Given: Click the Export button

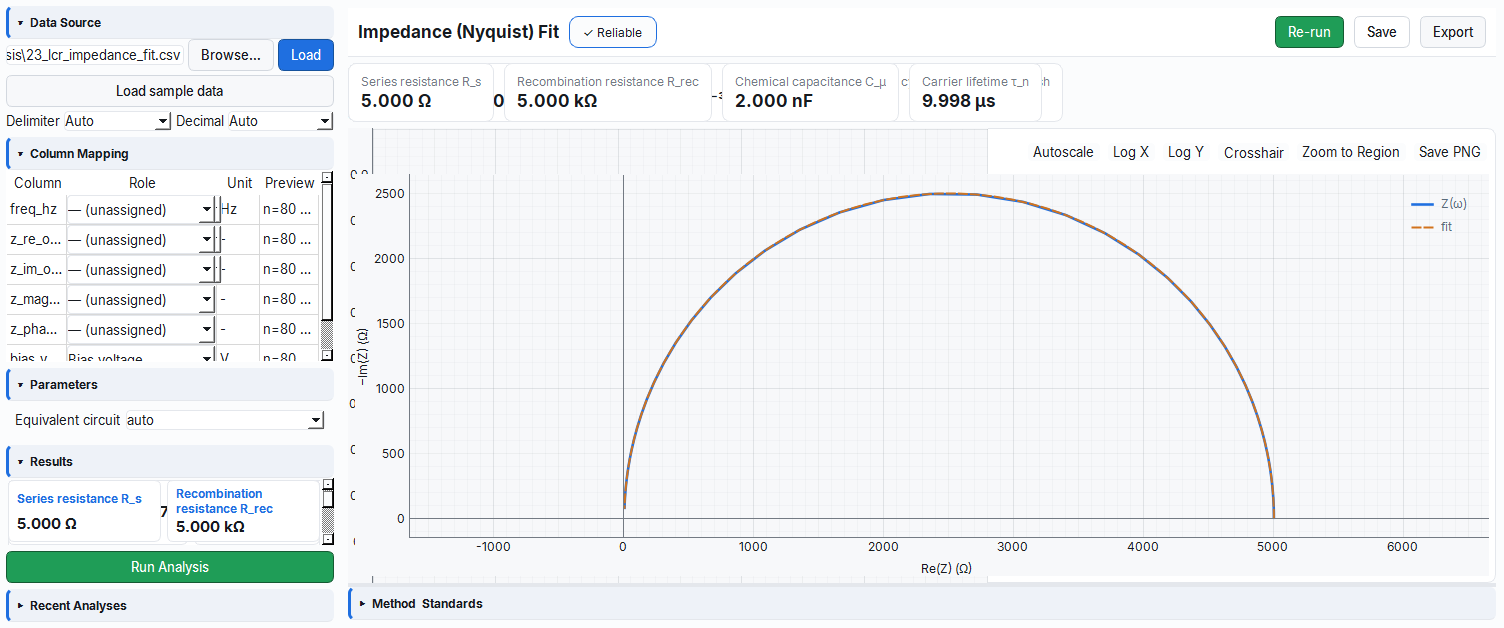Looking at the screenshot, I should (x=1452, y=32).
